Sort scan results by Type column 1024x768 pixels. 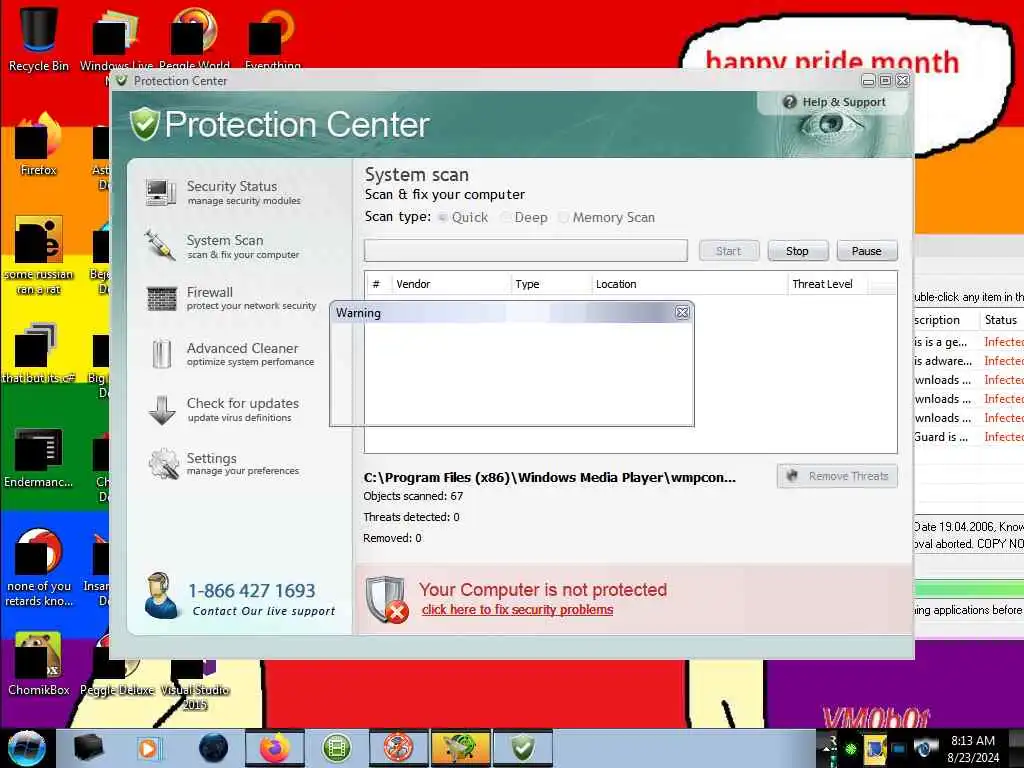pyautogui.click(x=551, y=284)
